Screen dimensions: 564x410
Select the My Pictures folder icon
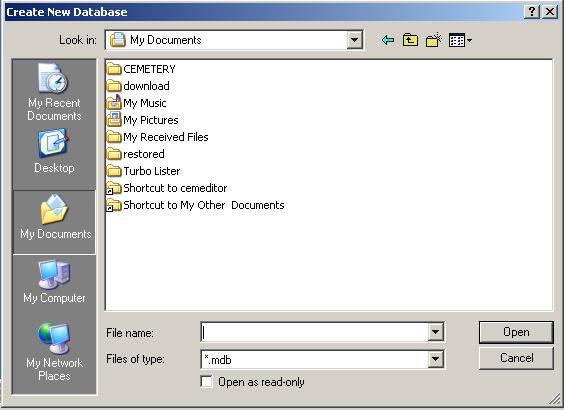coord(114,119)
